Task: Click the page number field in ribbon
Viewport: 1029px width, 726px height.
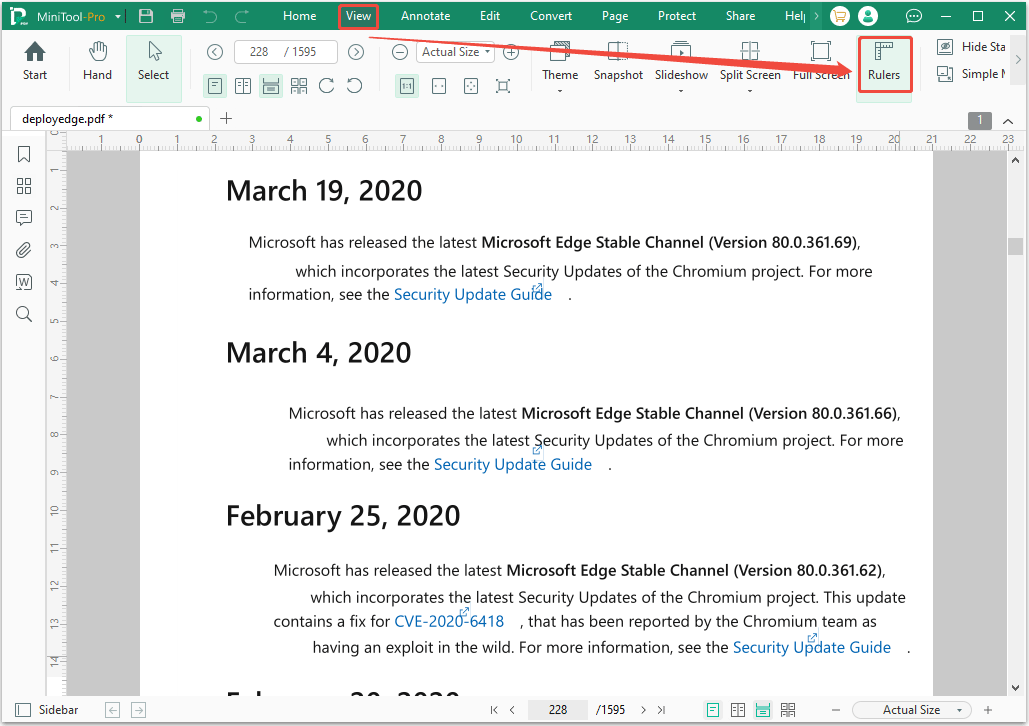Action: tap(285, 52)
